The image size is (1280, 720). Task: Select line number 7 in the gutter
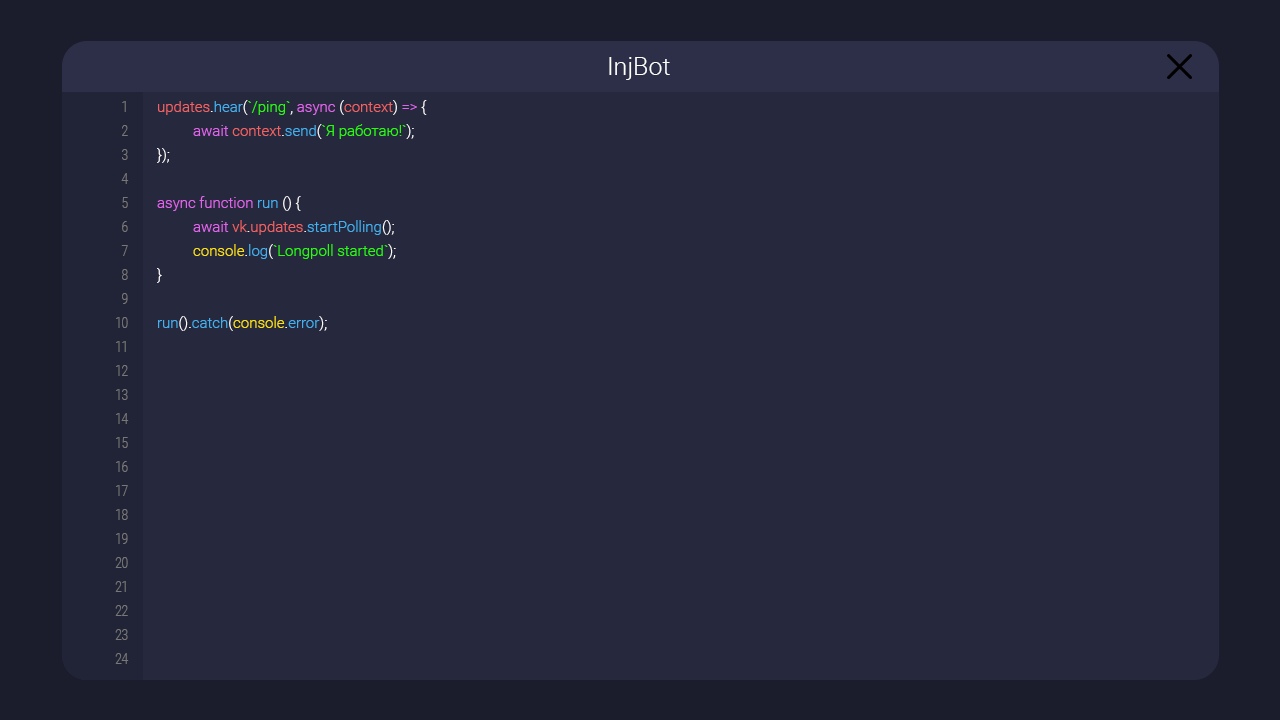click(x=124, y=251)
